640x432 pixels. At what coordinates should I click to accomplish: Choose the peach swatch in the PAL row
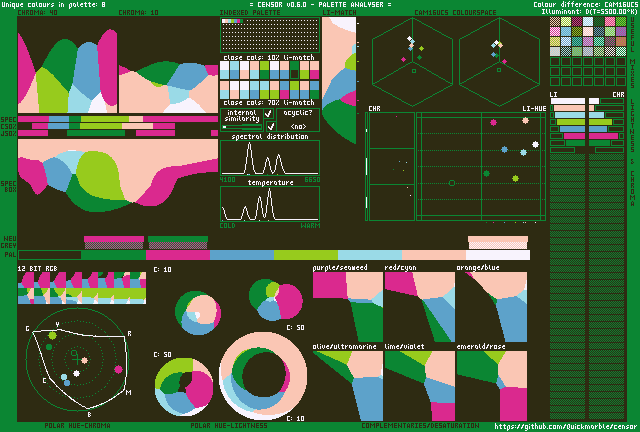point(434,255)
